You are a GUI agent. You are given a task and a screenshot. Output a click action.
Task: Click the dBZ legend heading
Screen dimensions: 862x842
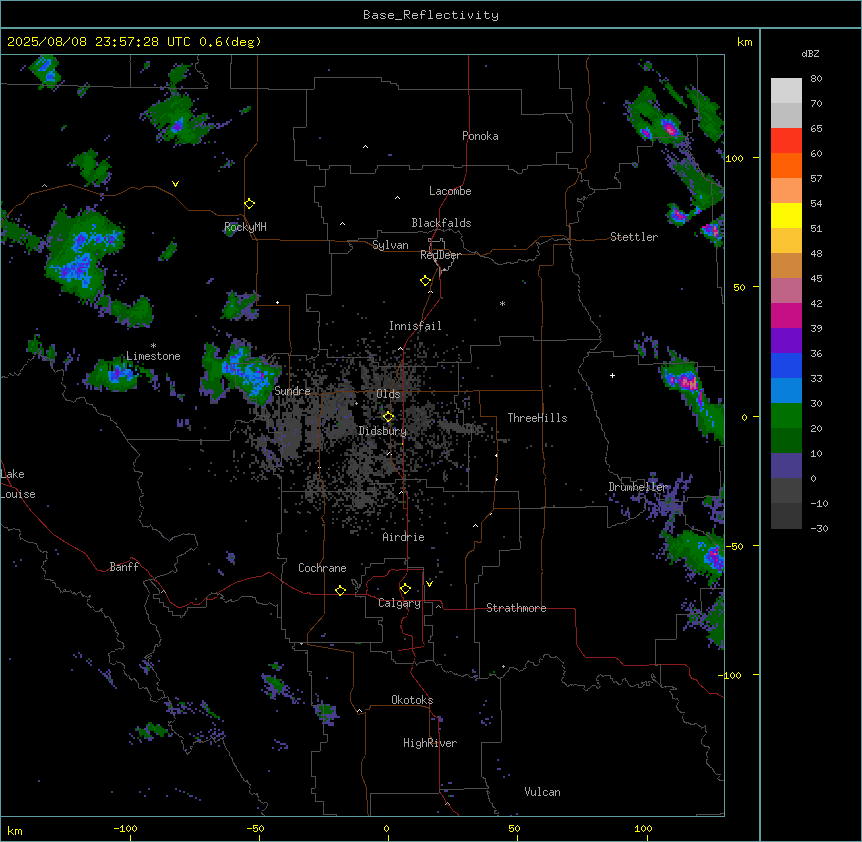pyautogui.click(x=810, y=53)
